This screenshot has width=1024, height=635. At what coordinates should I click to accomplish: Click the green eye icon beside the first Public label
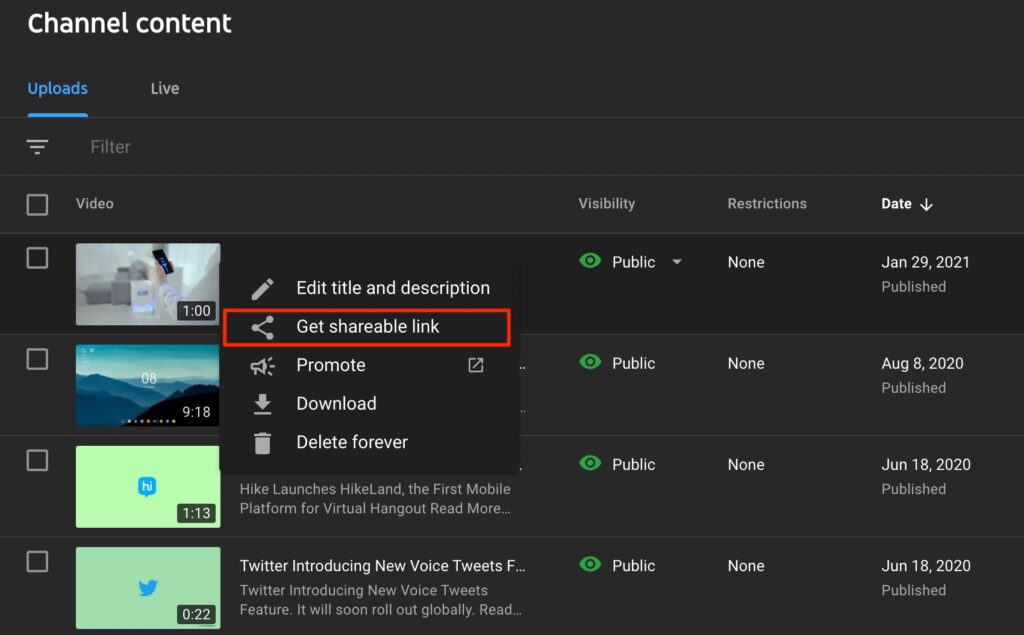590,261
